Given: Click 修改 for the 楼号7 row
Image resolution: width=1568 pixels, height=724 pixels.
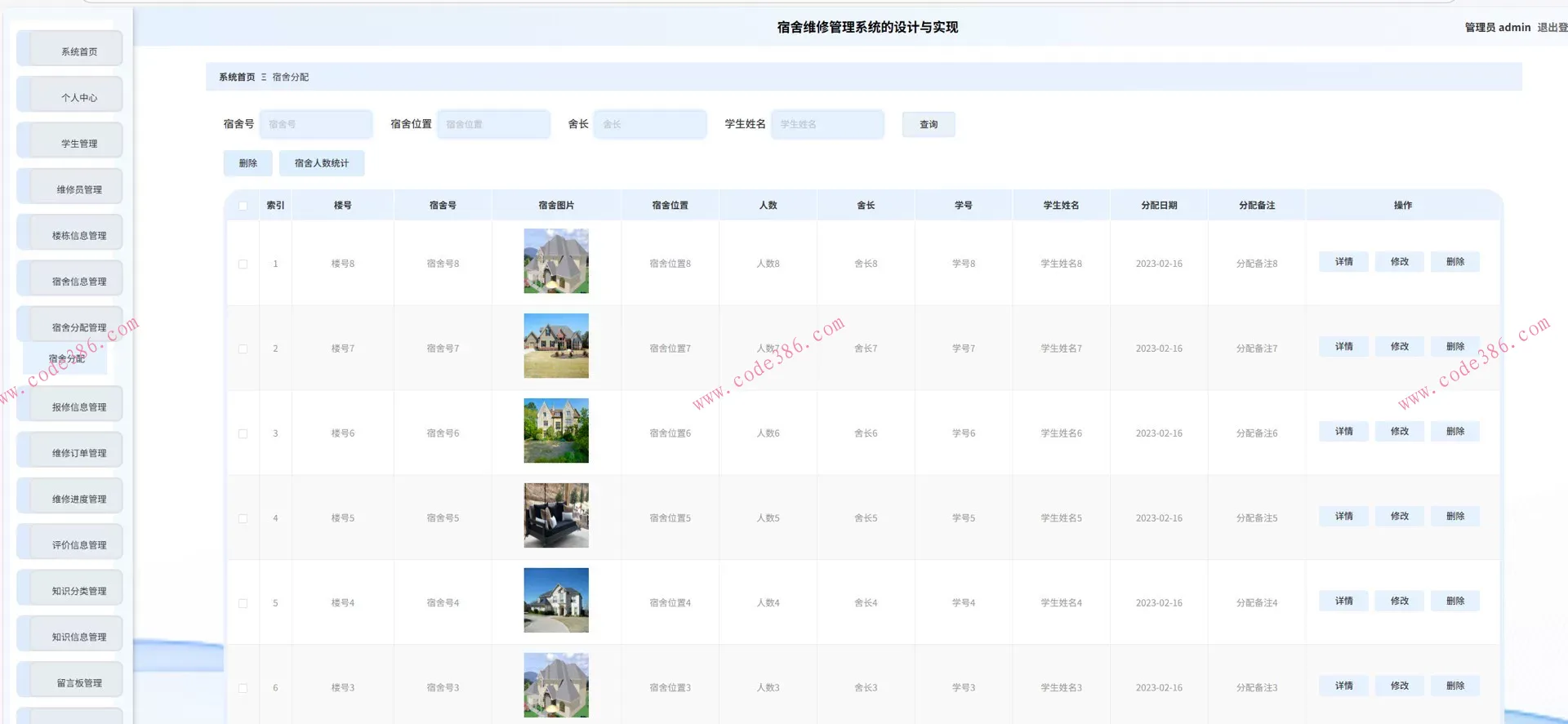Looking at the screenshot, I should tap(1399, 347).
